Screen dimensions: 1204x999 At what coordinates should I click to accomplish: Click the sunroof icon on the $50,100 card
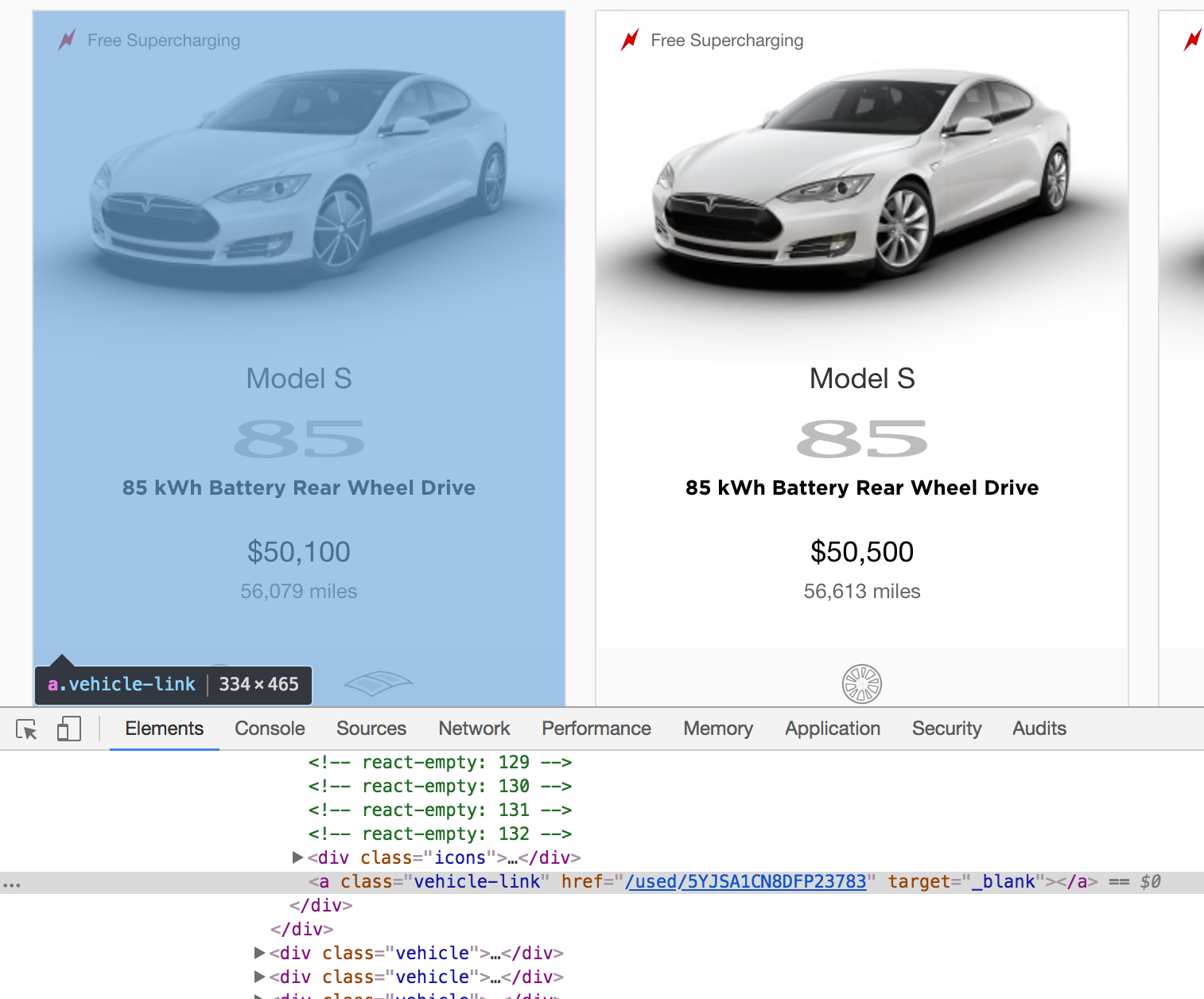[379, 683]
